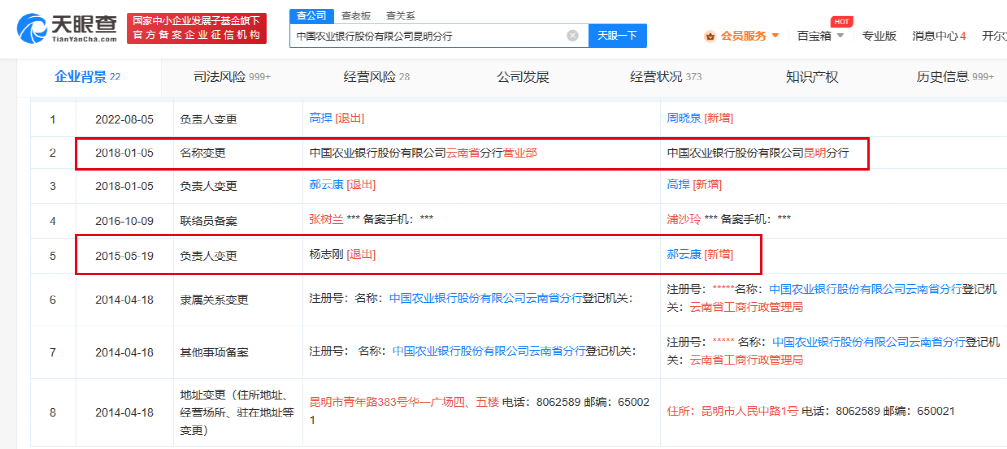
Task: Open 郝云康 link in 2018-01-05 row
Action: point(326,185)
